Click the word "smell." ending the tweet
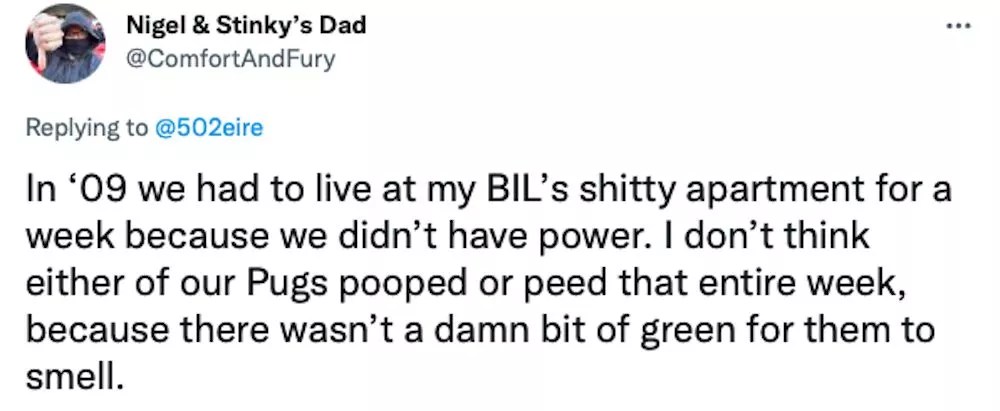Screen dimensions: 1000x411 tap(73, 378)
